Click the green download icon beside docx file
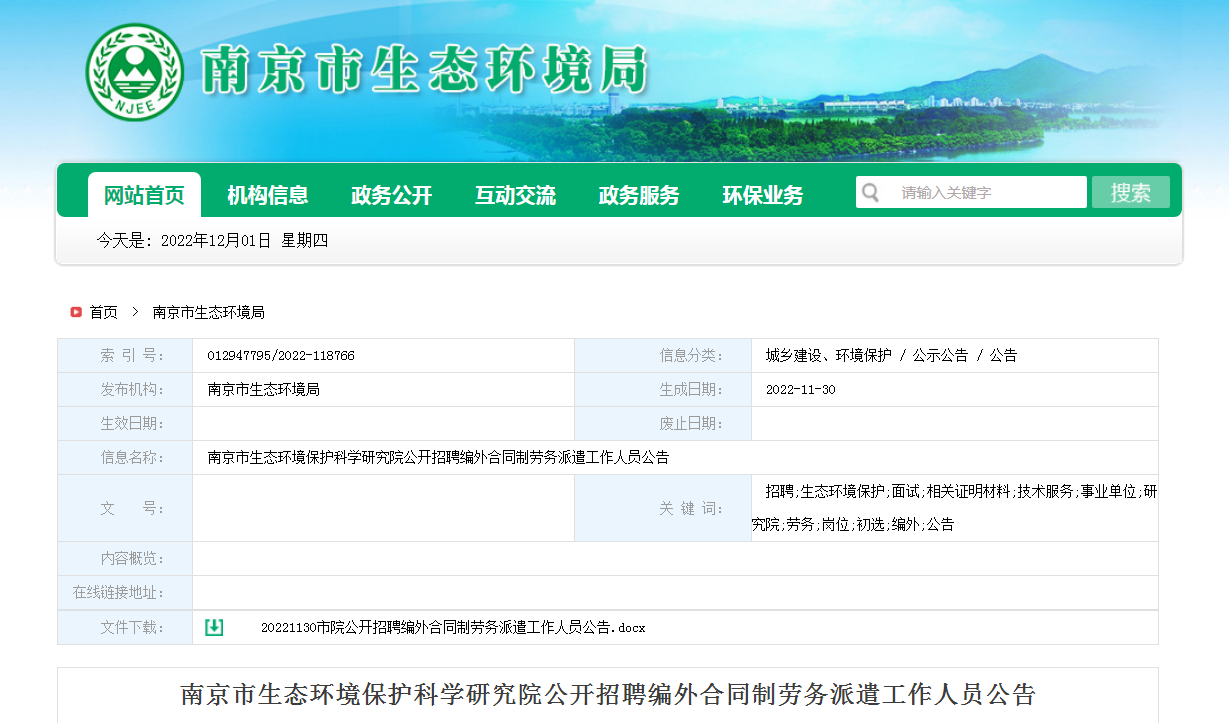This screenshot has height=723, width=1229. [x=214, y=627]
